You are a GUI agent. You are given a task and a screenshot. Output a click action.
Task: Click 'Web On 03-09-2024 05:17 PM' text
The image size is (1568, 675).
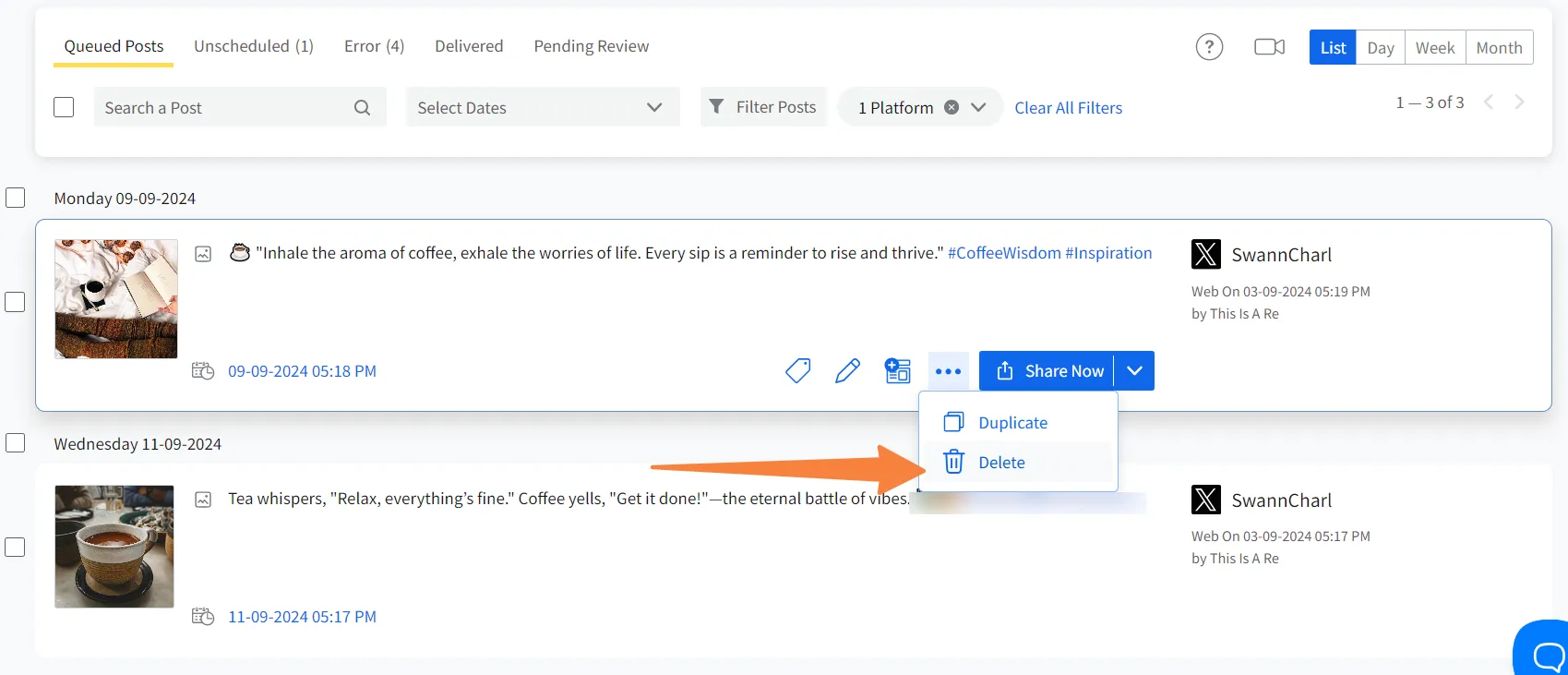[1281, 536]
